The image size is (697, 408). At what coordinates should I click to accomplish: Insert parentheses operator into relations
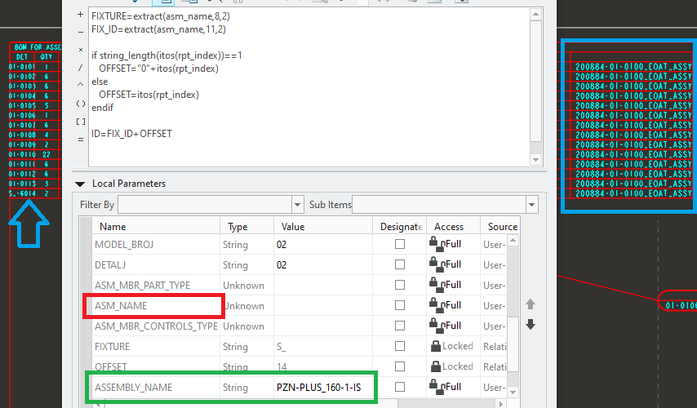[x=80, y=104]
